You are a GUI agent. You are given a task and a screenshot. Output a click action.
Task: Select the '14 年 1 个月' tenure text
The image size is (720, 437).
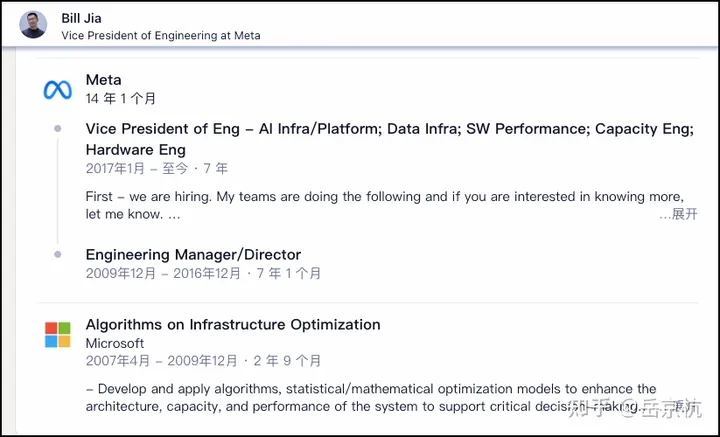point(121,99)
